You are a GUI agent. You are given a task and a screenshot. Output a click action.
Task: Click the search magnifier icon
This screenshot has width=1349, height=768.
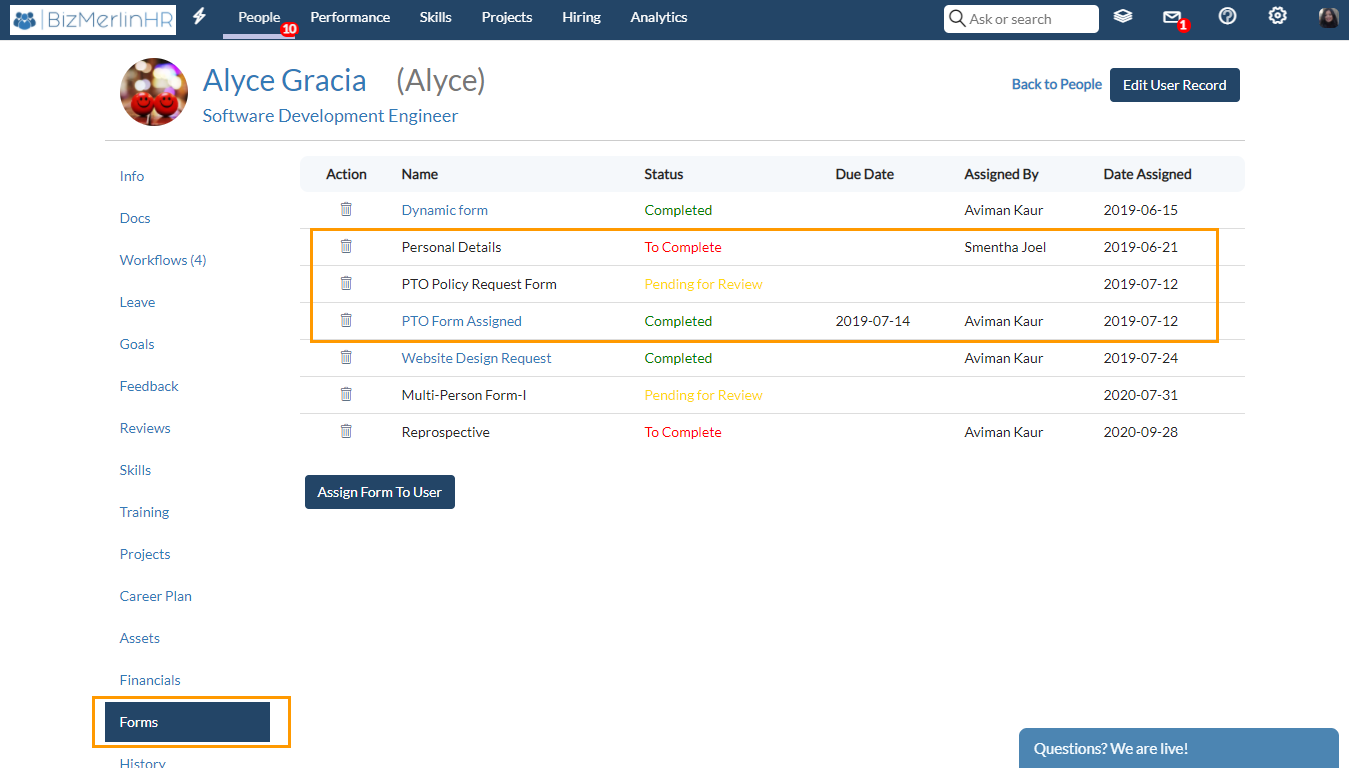pyautogui.click(x=957, y=19)
